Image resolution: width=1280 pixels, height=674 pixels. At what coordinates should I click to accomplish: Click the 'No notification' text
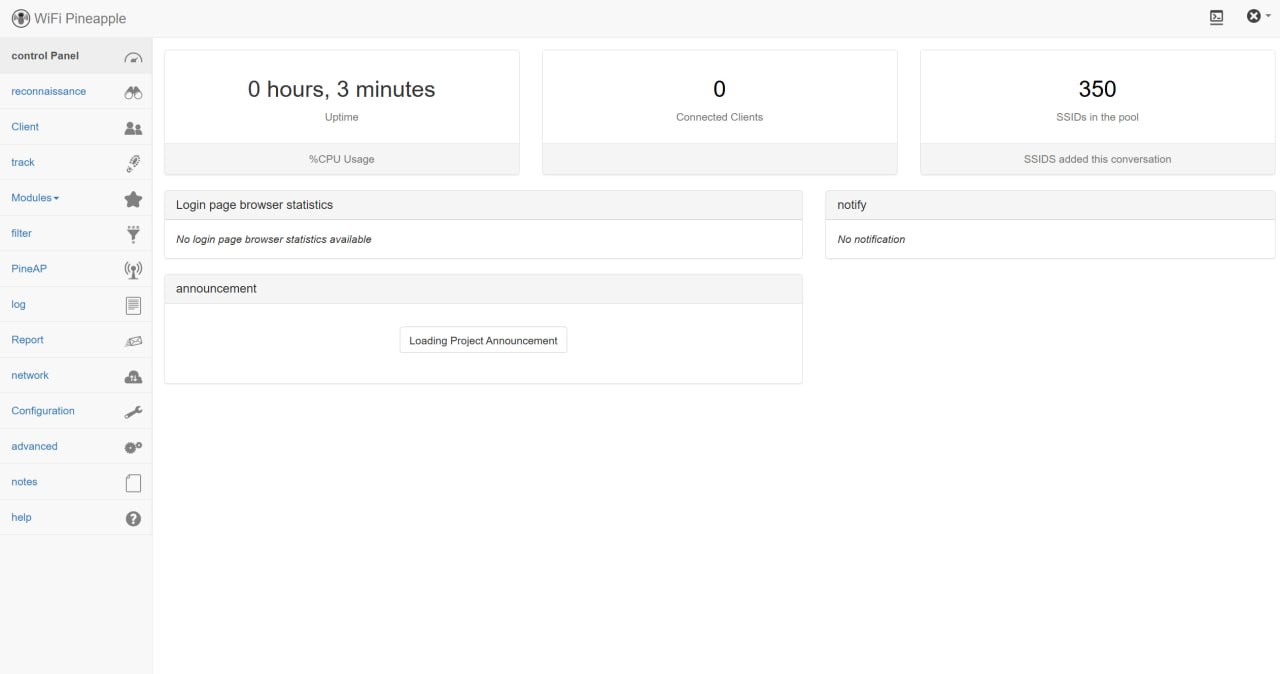tap(871, 240)
